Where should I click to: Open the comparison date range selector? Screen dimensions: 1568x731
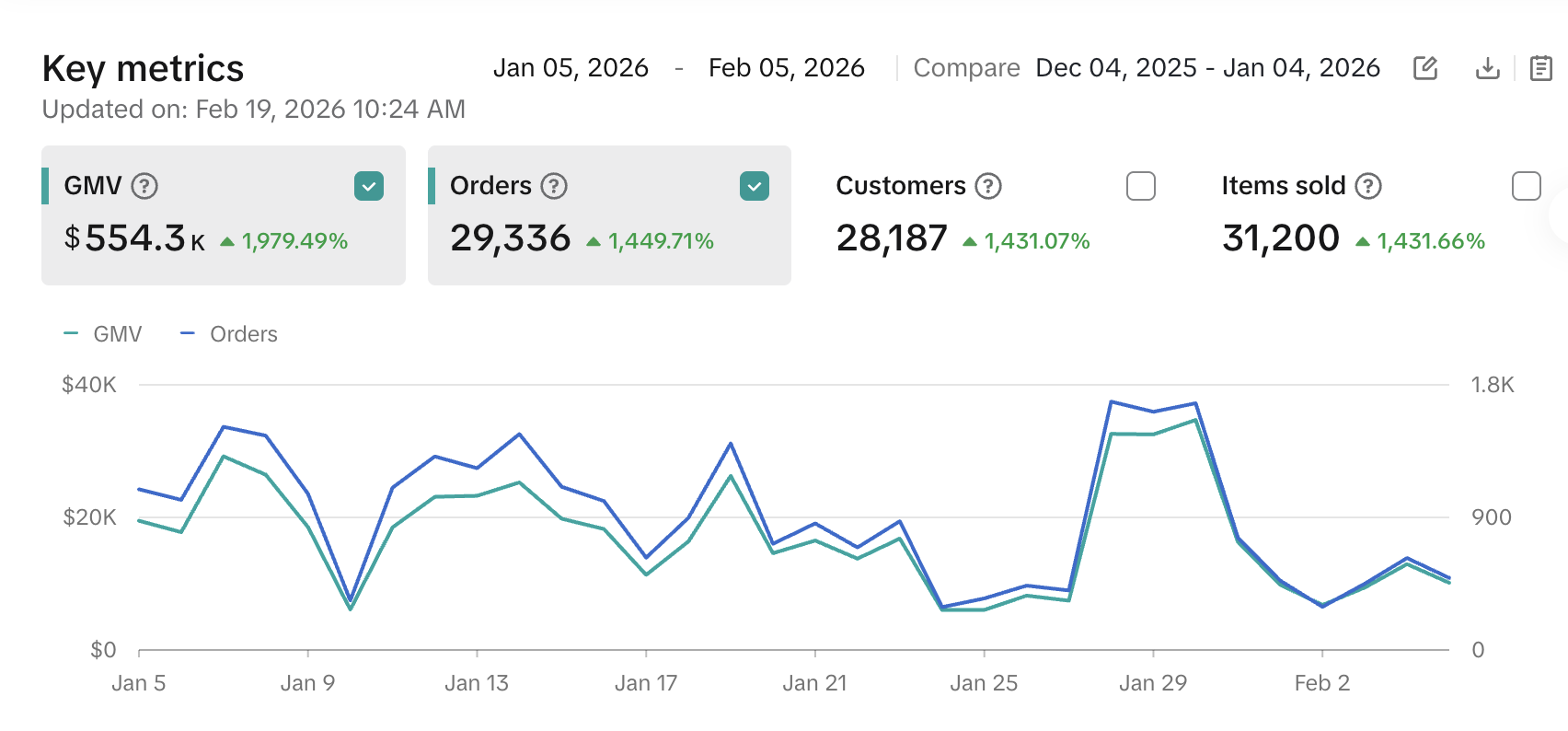point(1207,68)
